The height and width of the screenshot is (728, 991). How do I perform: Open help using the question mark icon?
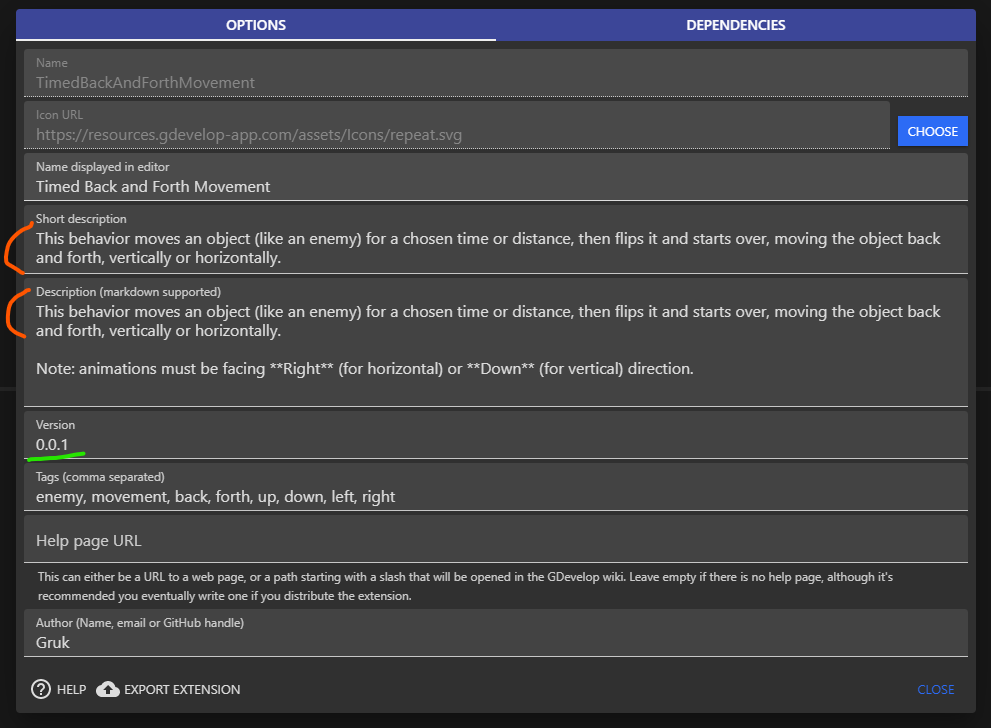pos(40,689)
